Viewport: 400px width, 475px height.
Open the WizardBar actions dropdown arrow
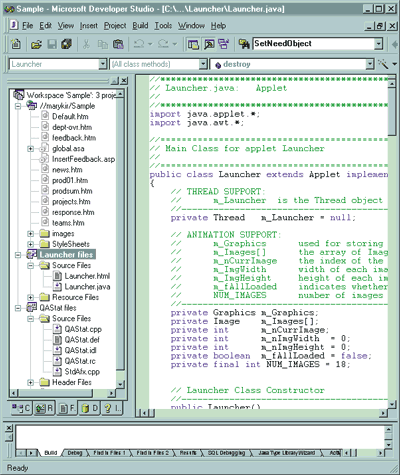coord(394,64)
